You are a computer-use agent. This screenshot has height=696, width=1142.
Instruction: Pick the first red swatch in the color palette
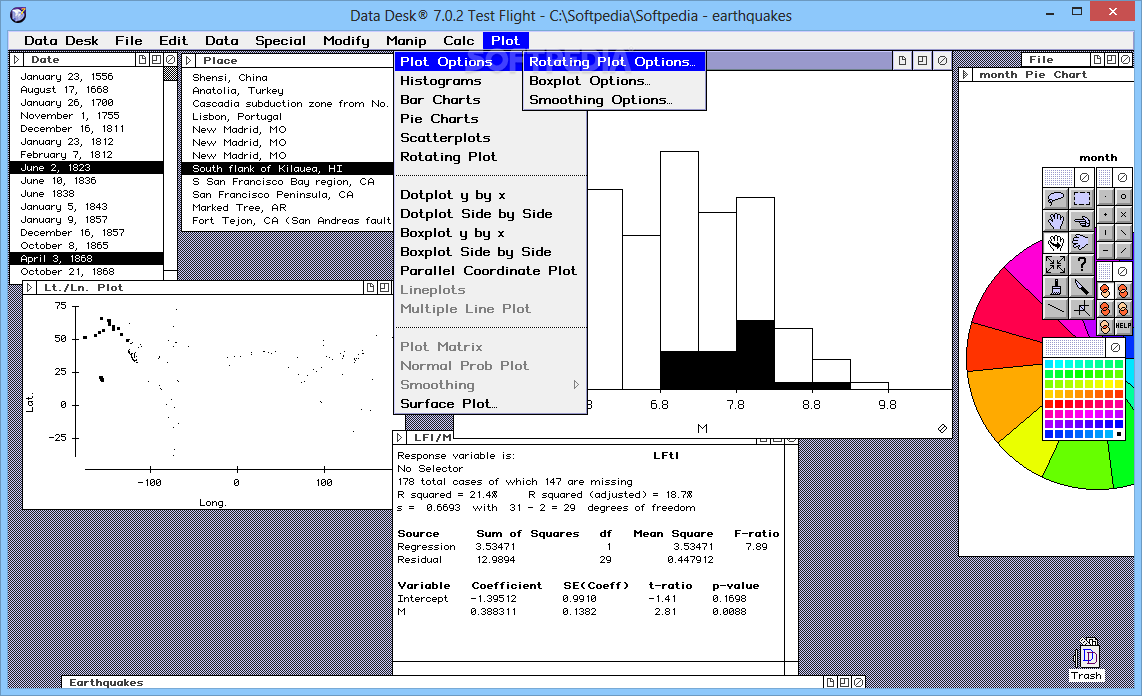tap(1049, 403)
